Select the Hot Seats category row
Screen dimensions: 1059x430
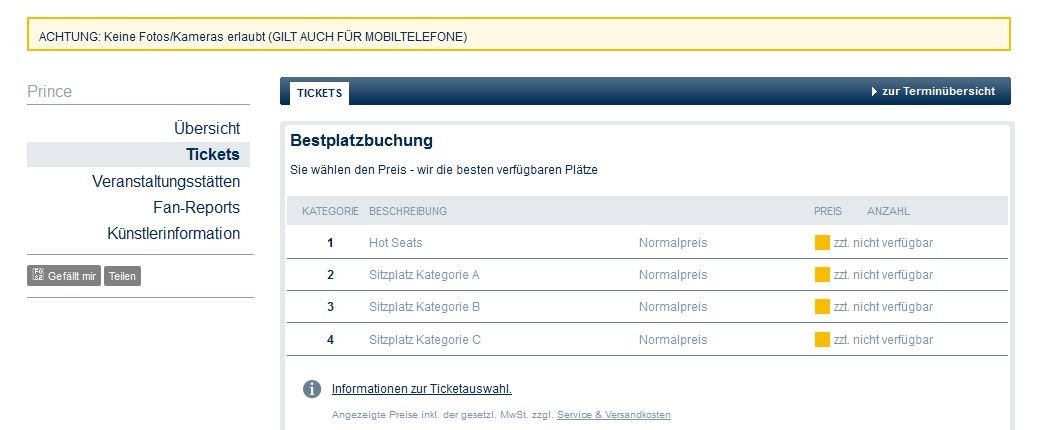click(647, 242)
